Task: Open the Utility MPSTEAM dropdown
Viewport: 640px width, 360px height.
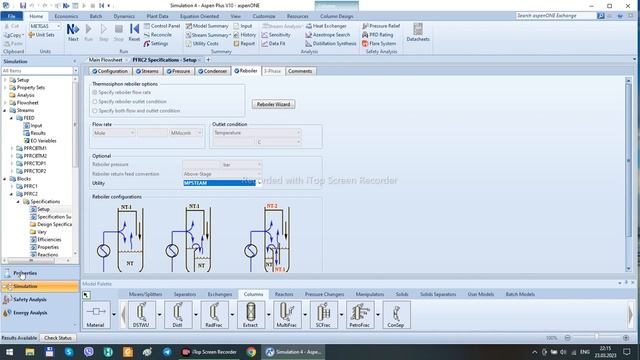Action: pyautogui.click(x=259, y=183)
